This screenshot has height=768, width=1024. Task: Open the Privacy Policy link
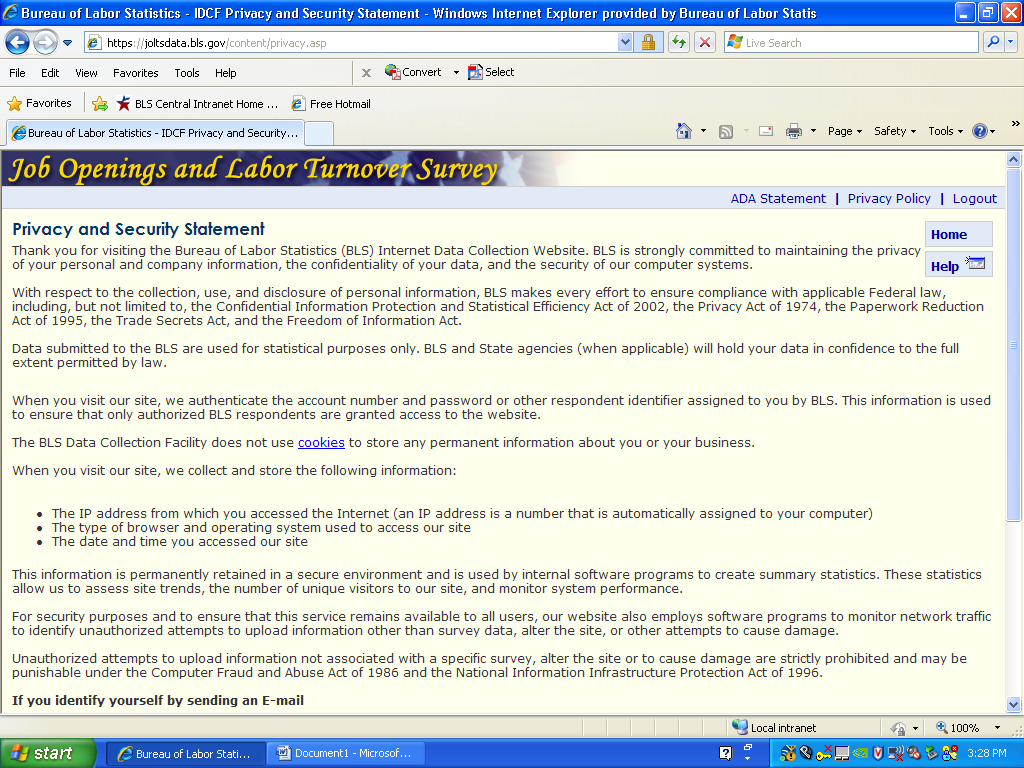point(889,199)
